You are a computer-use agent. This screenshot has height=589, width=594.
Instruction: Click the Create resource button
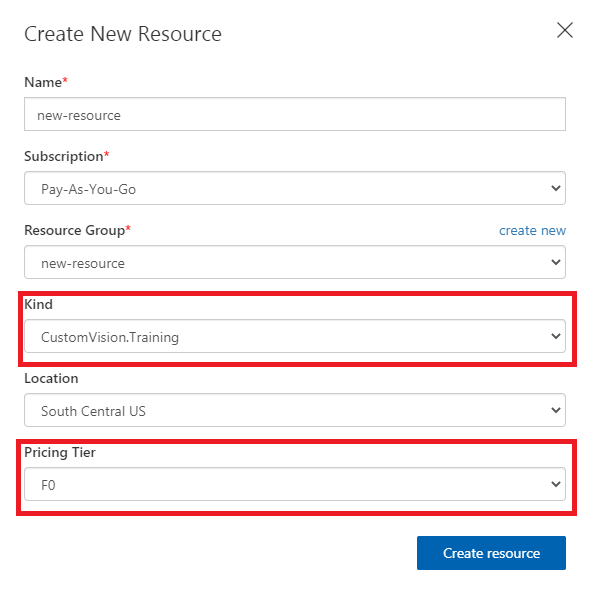point(491,553)
